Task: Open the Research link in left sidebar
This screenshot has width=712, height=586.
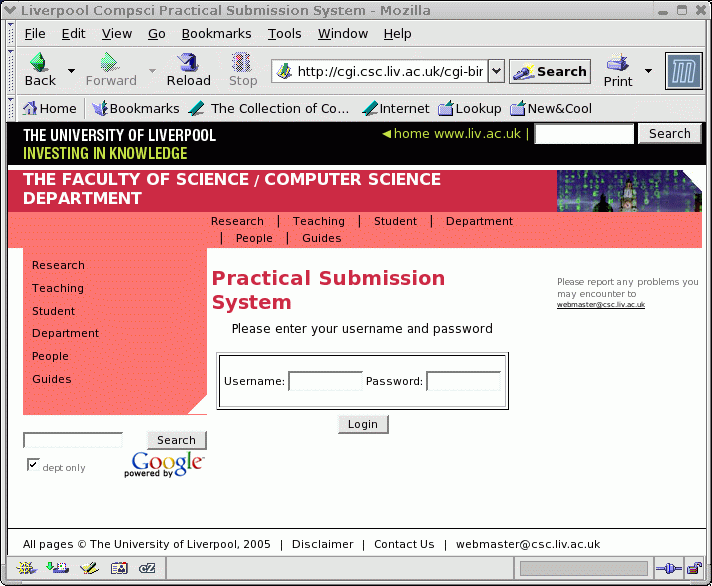Action: click(x=58, y=265)
